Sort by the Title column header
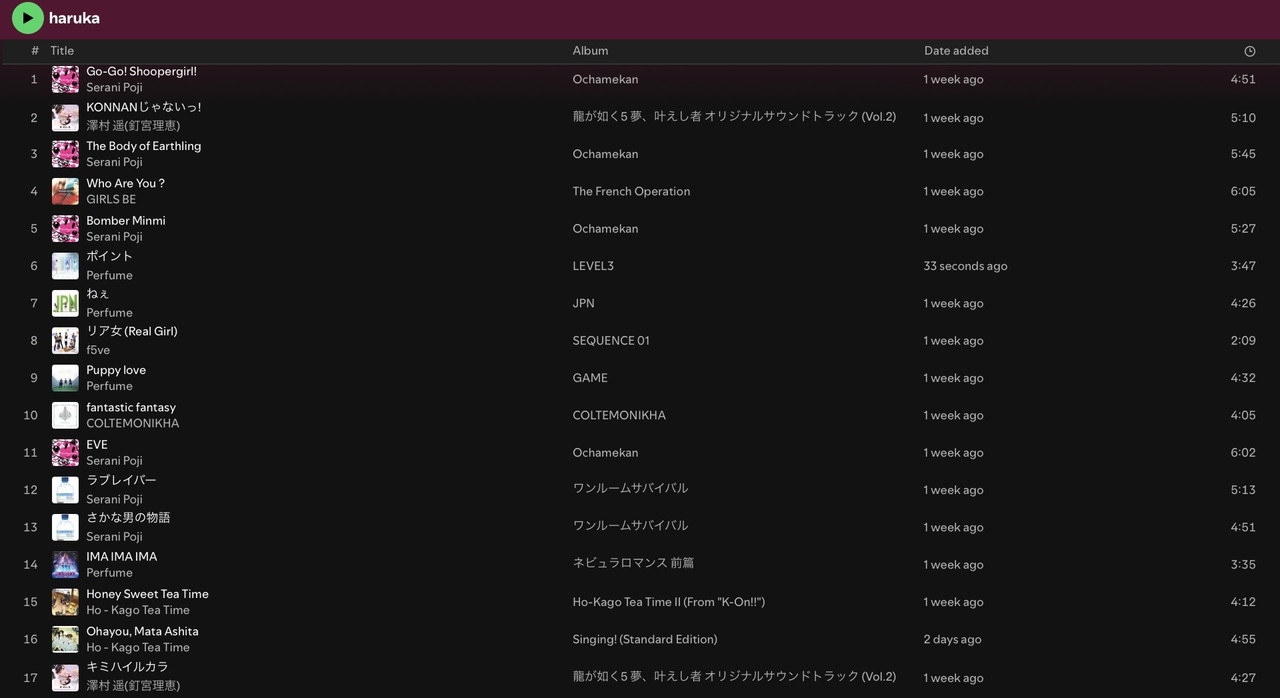Image resolution: width=1280 pixels, height=698 pixels. (62, 51)
